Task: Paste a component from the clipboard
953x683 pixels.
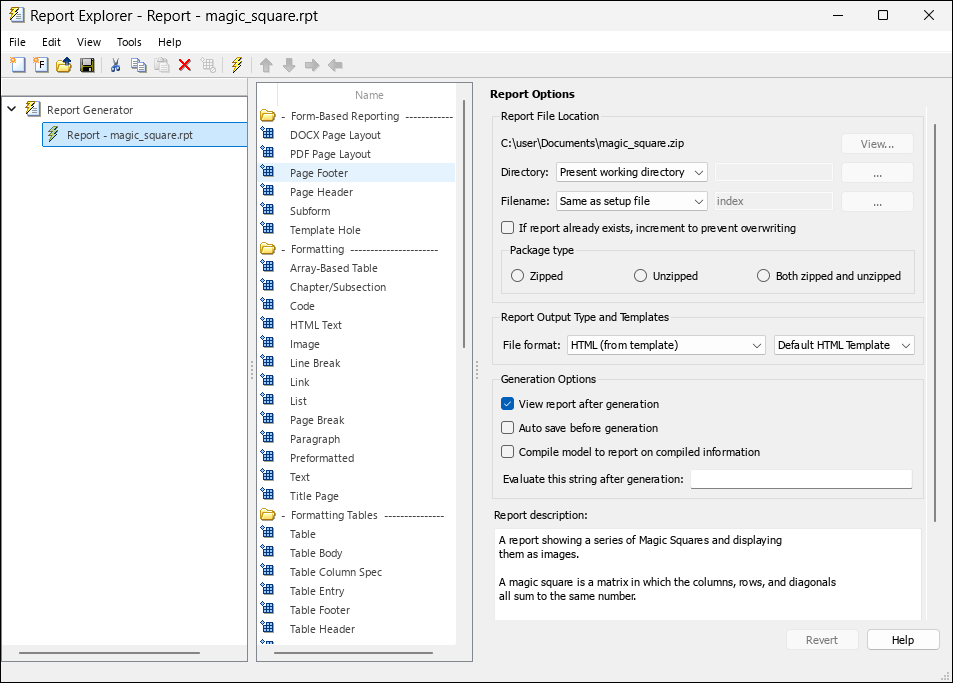Action: [x=161, y=64]
